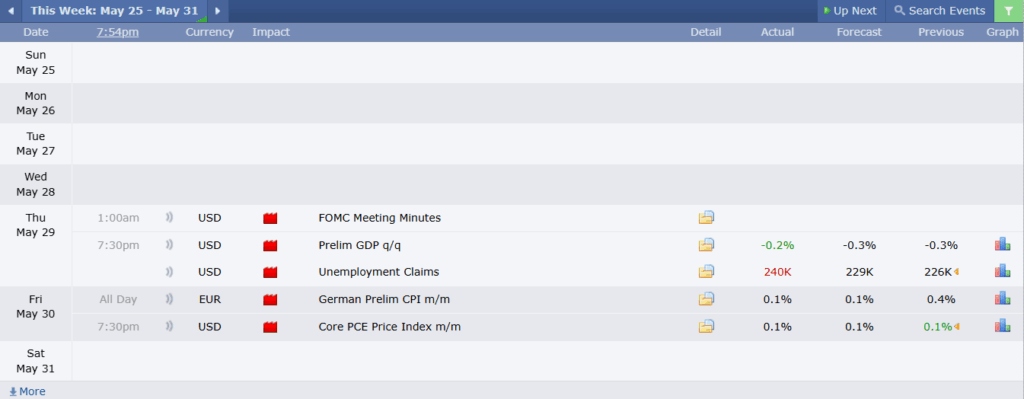Open the green filter funnel icon
Screen dimensions: 1024x399
(x=1009, y=11)
